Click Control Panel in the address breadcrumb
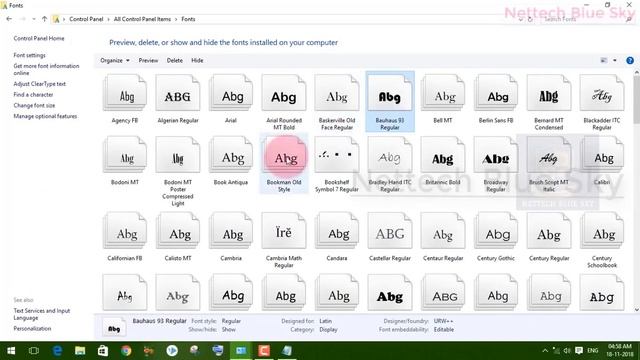The image size is (640, 360). click(x=86, y=19)
